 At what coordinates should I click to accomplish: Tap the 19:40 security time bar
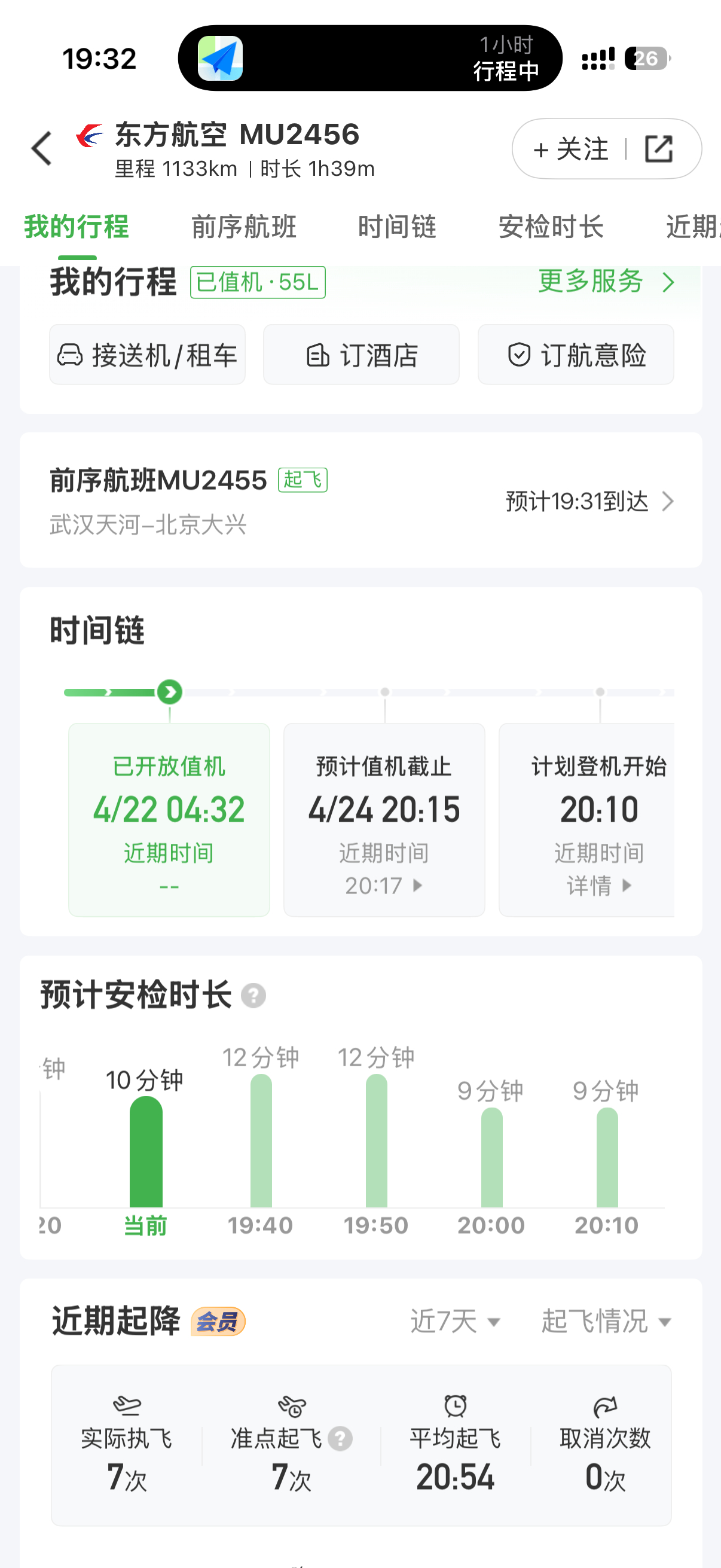click(x=261, y=1140)
